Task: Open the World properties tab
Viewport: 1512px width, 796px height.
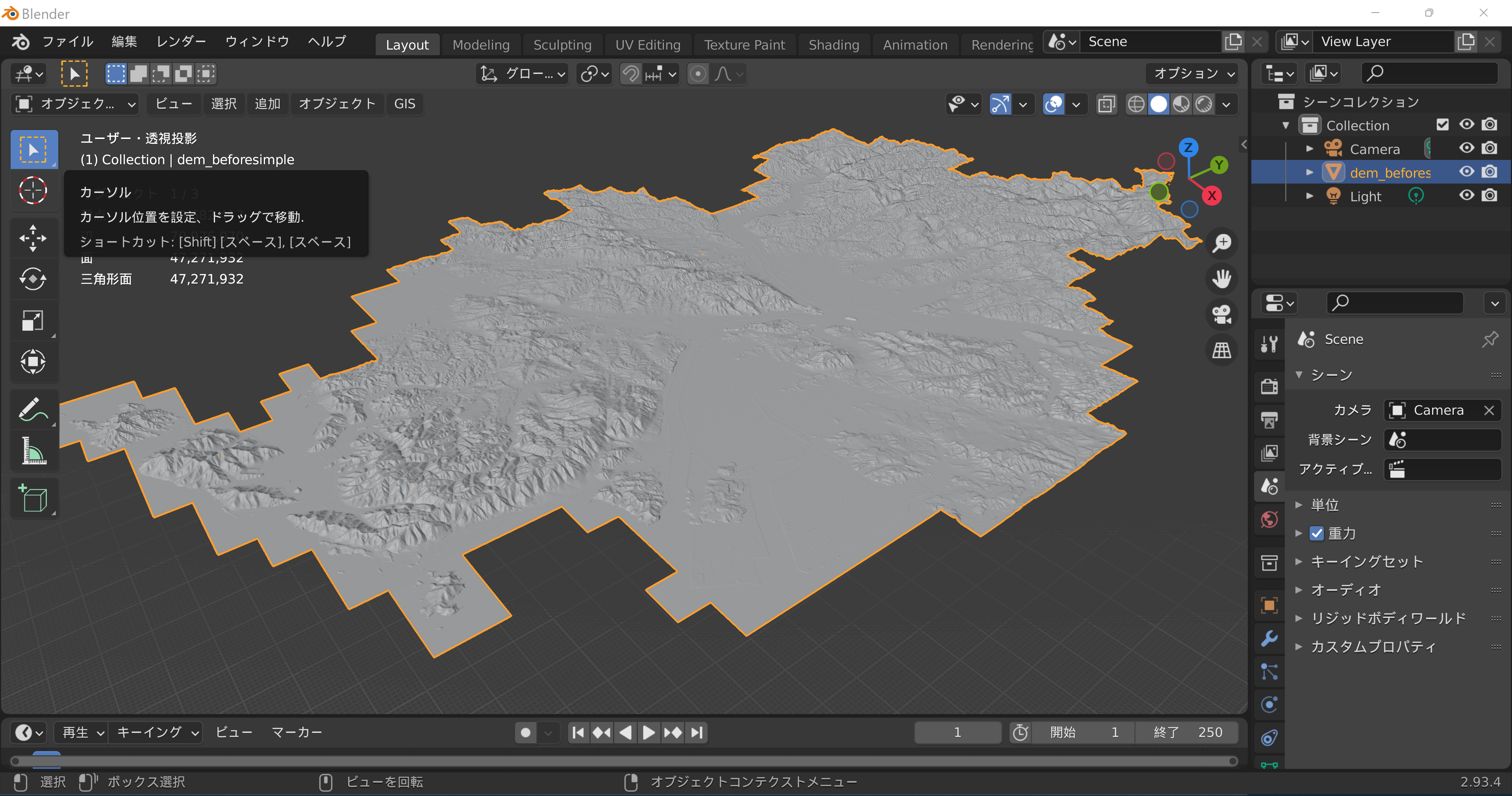Action: pyautogui.click(x=1269, y=520)
